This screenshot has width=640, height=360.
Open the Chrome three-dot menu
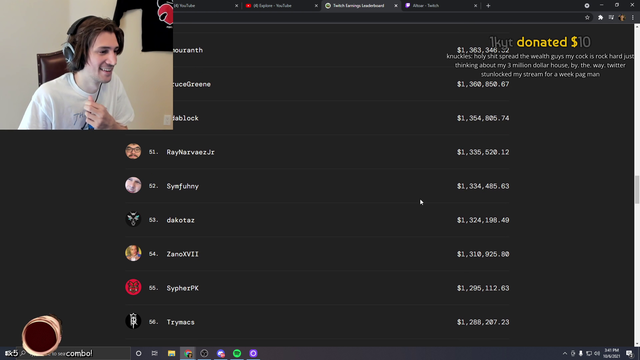click(x=633, y=17)
